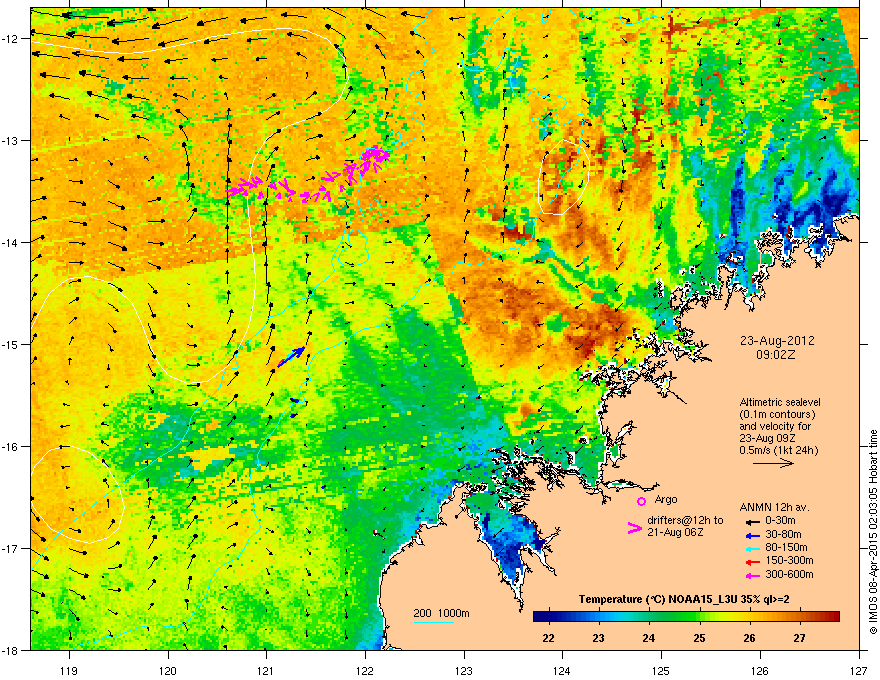
Task: Click the magenta Argo circle legend symbol
Action: point(641,501)
